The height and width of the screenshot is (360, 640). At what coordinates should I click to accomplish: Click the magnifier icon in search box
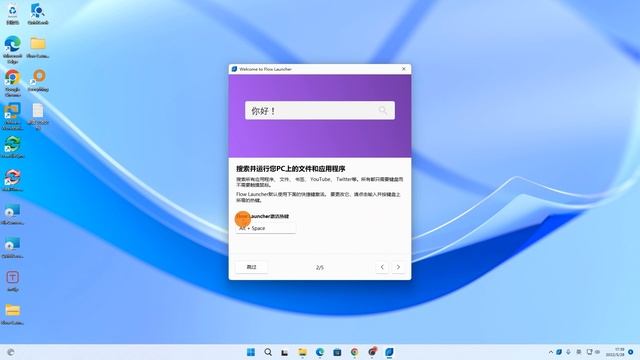point(382,110)
